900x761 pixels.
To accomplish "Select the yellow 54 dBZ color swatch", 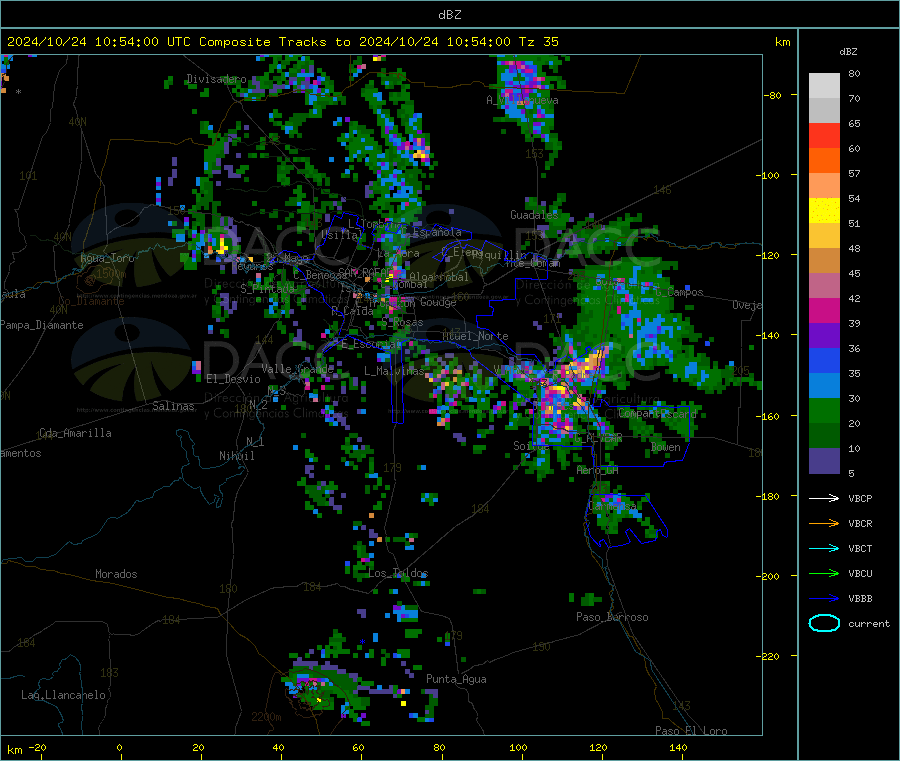I will pyautogui.click(x=824, y=211).
